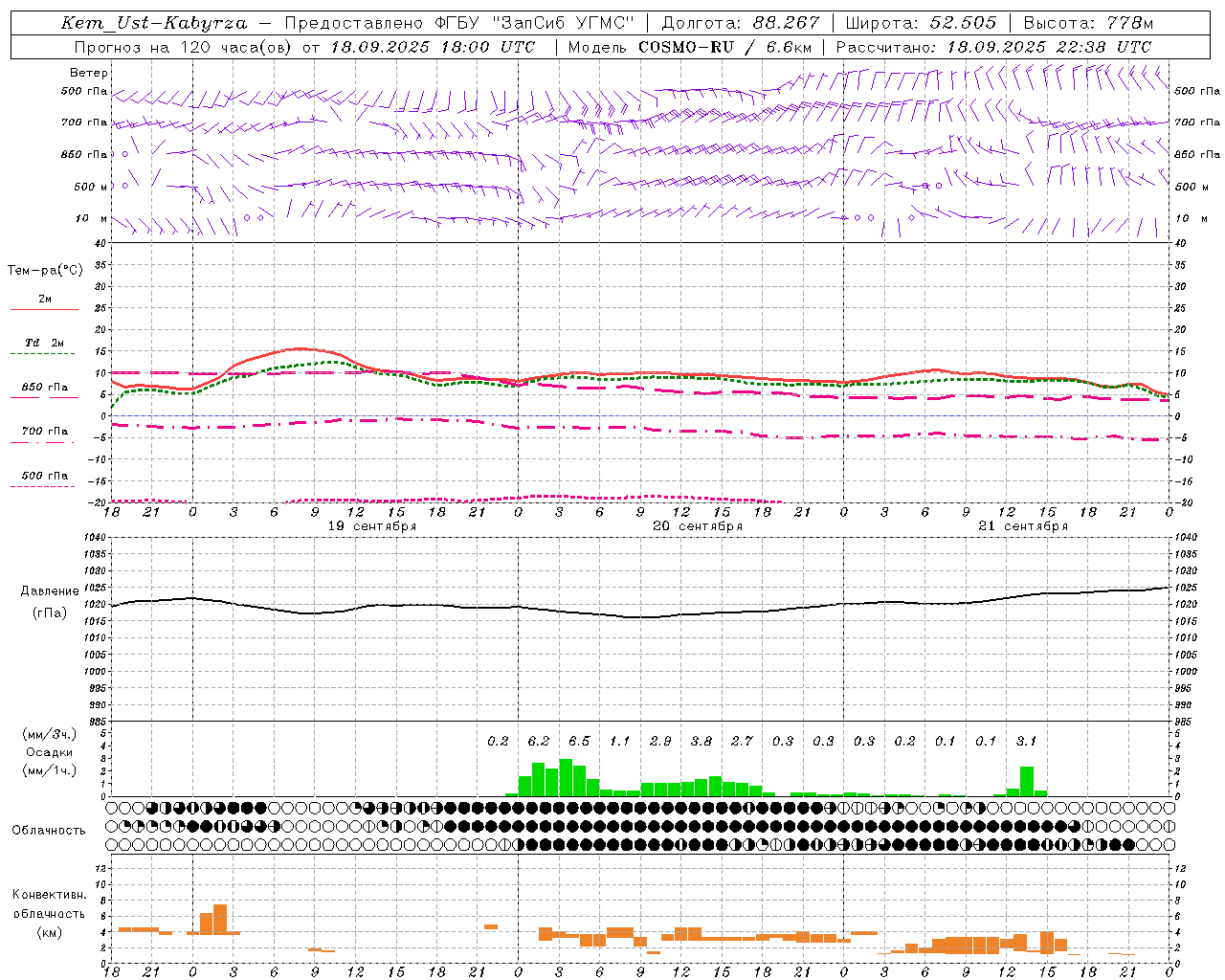Click the 6.5 precipitation total value
This screenshot has height=980, width=1225.
pos(579,741)
